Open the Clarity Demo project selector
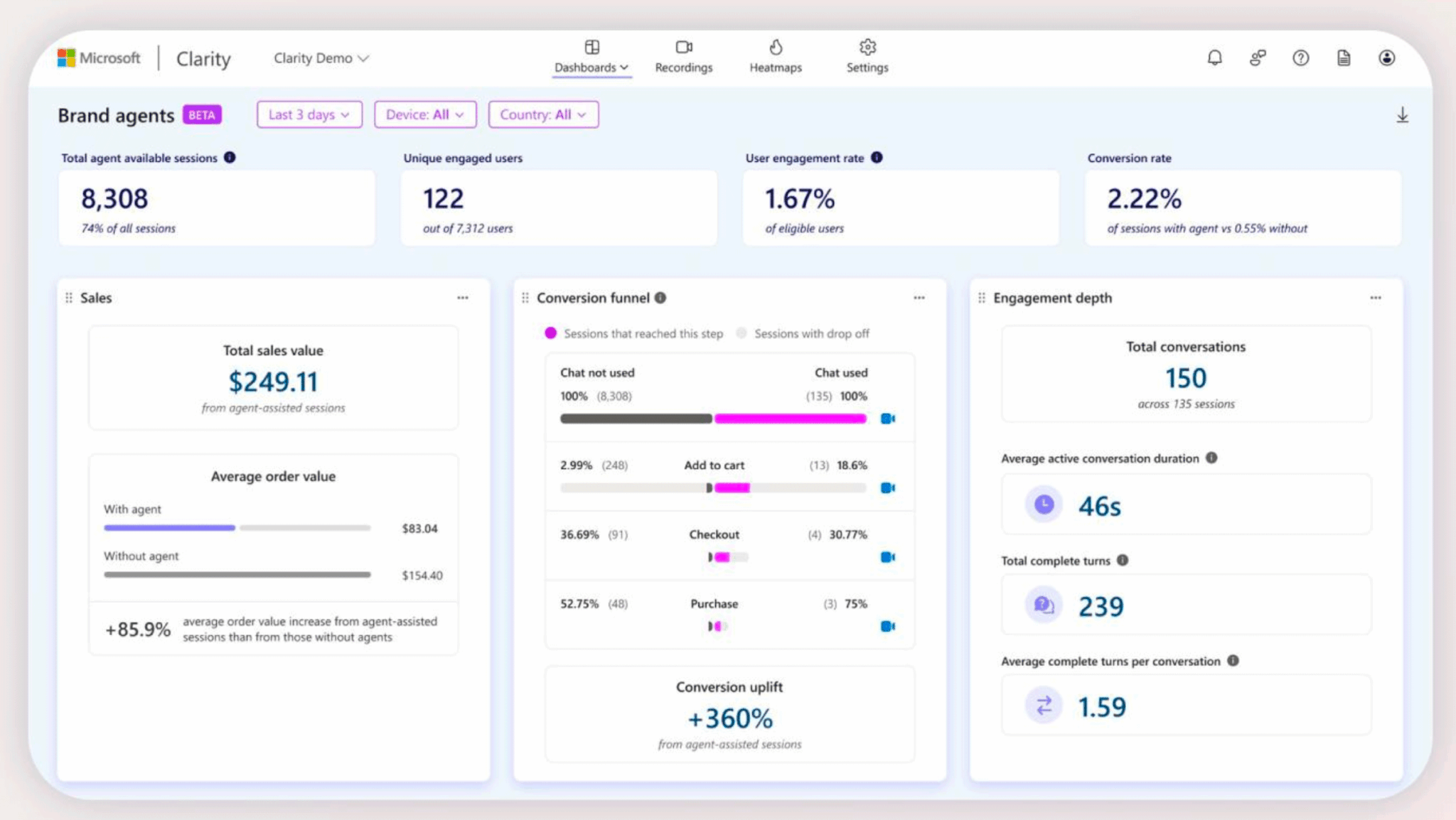This screenshot has width=1456, height=820. pyautogui.click(x=321, y=58)
